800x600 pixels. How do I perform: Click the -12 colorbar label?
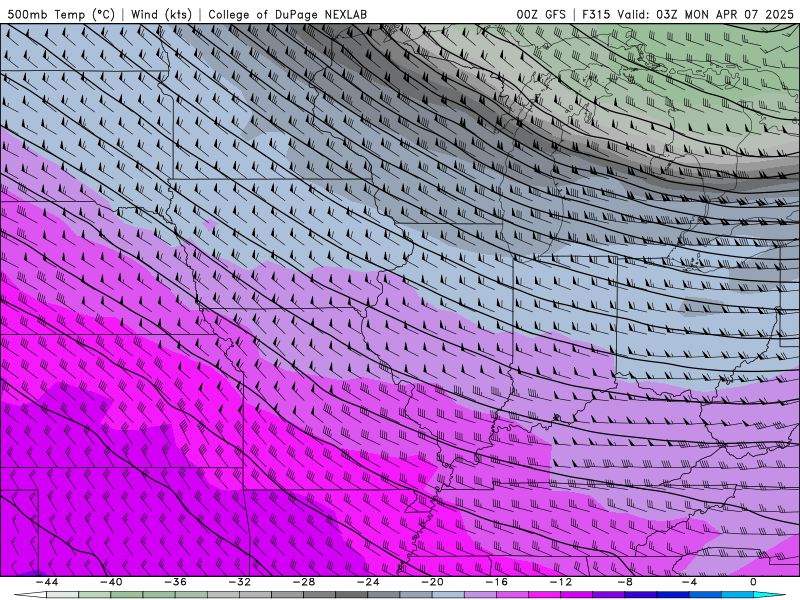[561, 582]
